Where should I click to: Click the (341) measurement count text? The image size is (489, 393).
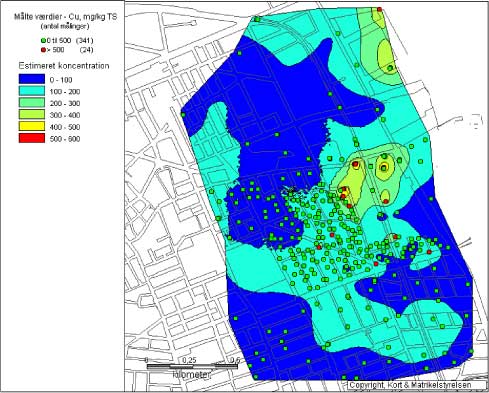(x=84, y=41)
